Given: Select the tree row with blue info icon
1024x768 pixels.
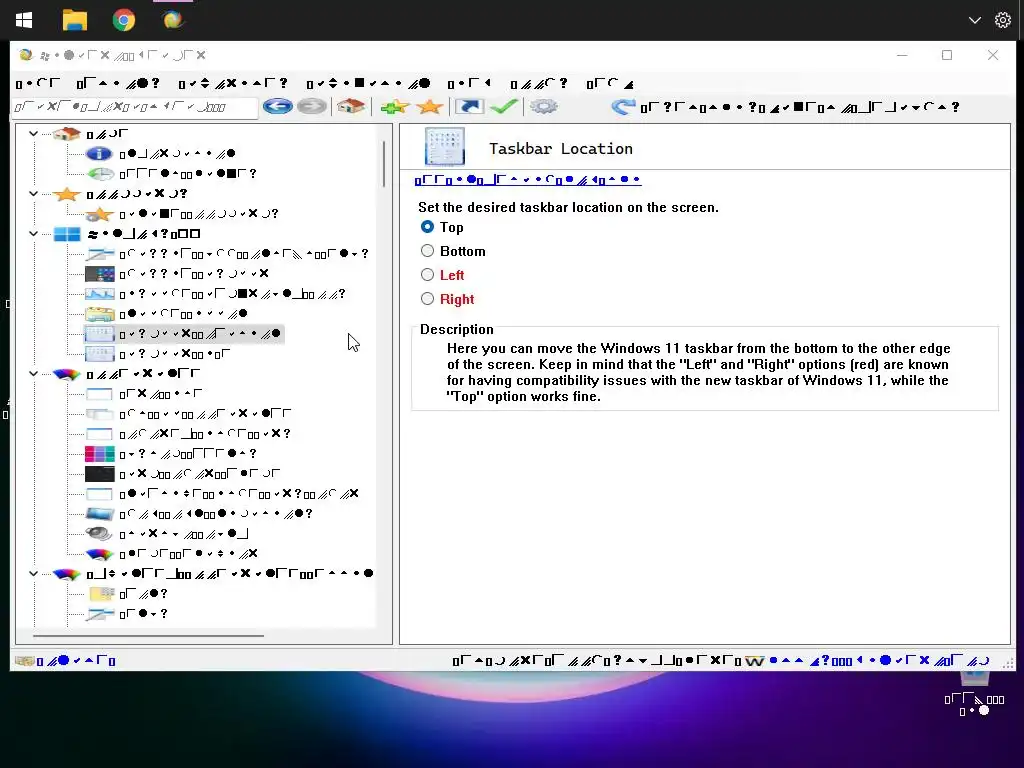Looking at the screenshot, I should point(160,154).
